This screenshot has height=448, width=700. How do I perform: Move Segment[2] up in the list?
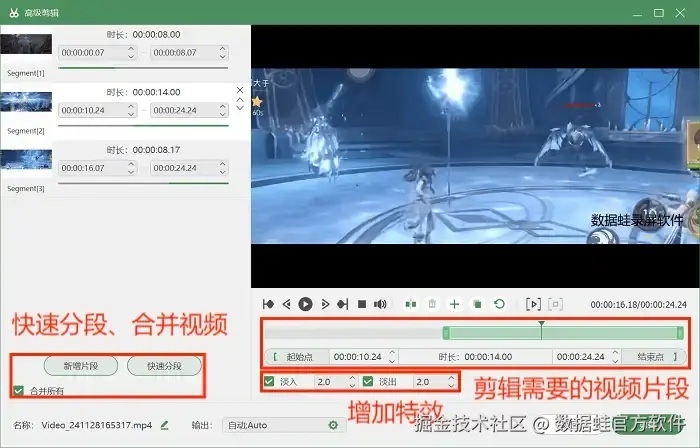tap(240, 100)
